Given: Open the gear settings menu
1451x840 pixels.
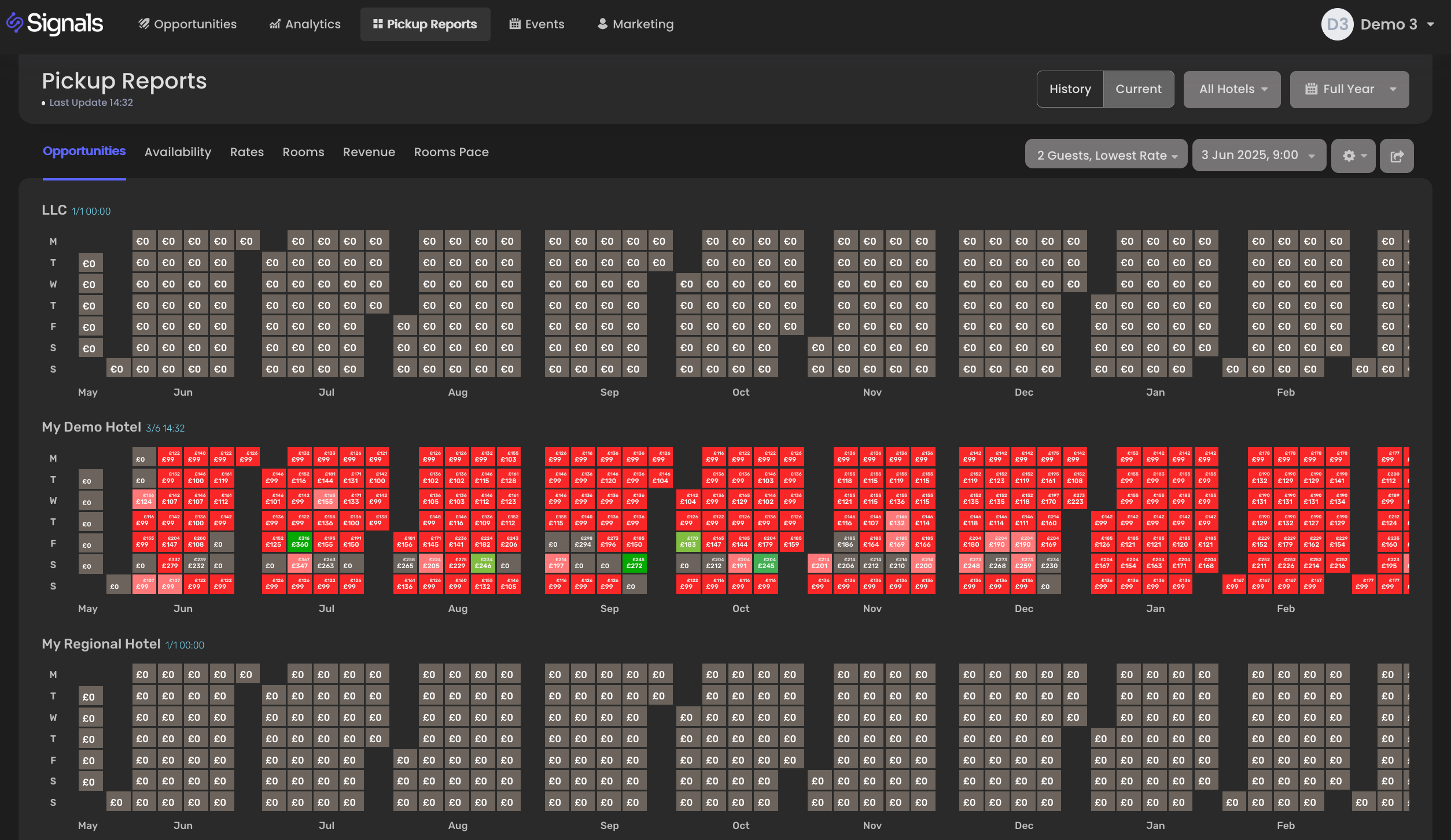Looking at the screenshot, I should click(x=1353, y=156).
